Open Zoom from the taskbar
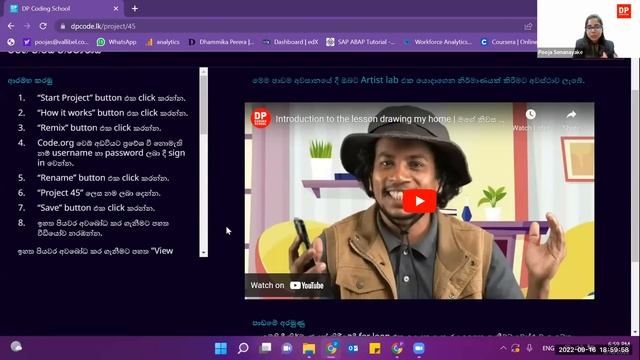This screenshot has height=360, width=640. pyautogui.click(x=419, y=348)
